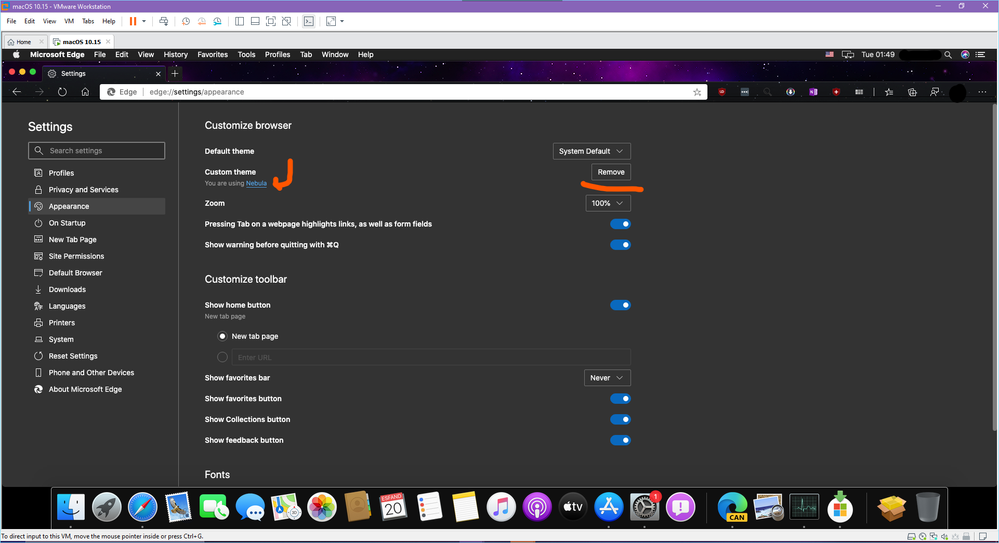Take a VM snapshot from the VMware toolbar
999x543 pixels.
point(186,21)
